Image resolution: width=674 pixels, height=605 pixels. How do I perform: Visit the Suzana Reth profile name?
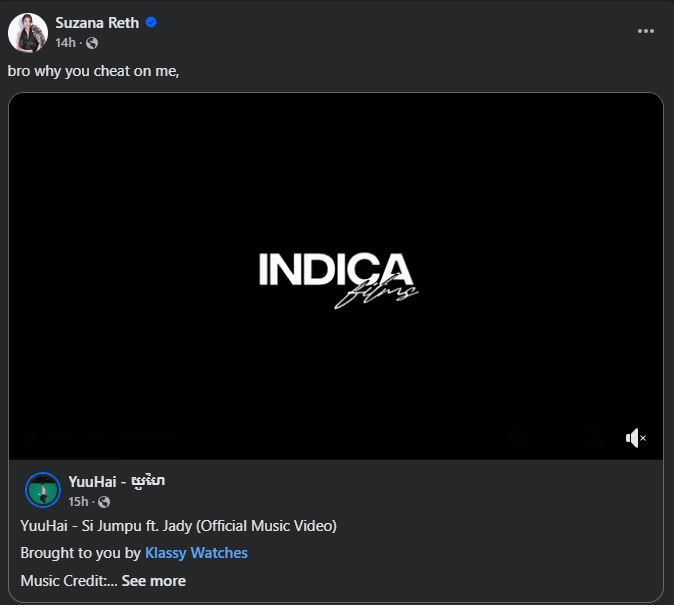coord(97,23)
